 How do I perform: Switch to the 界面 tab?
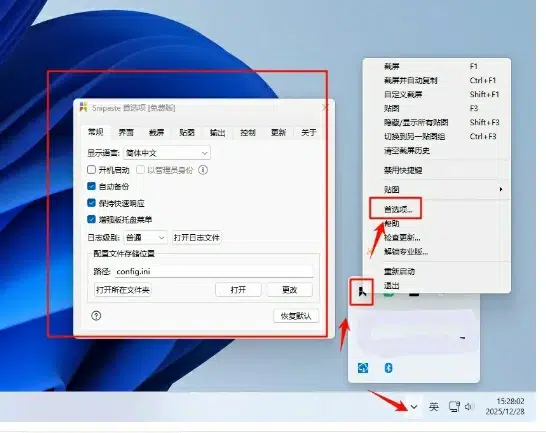(x=126, y=132)
